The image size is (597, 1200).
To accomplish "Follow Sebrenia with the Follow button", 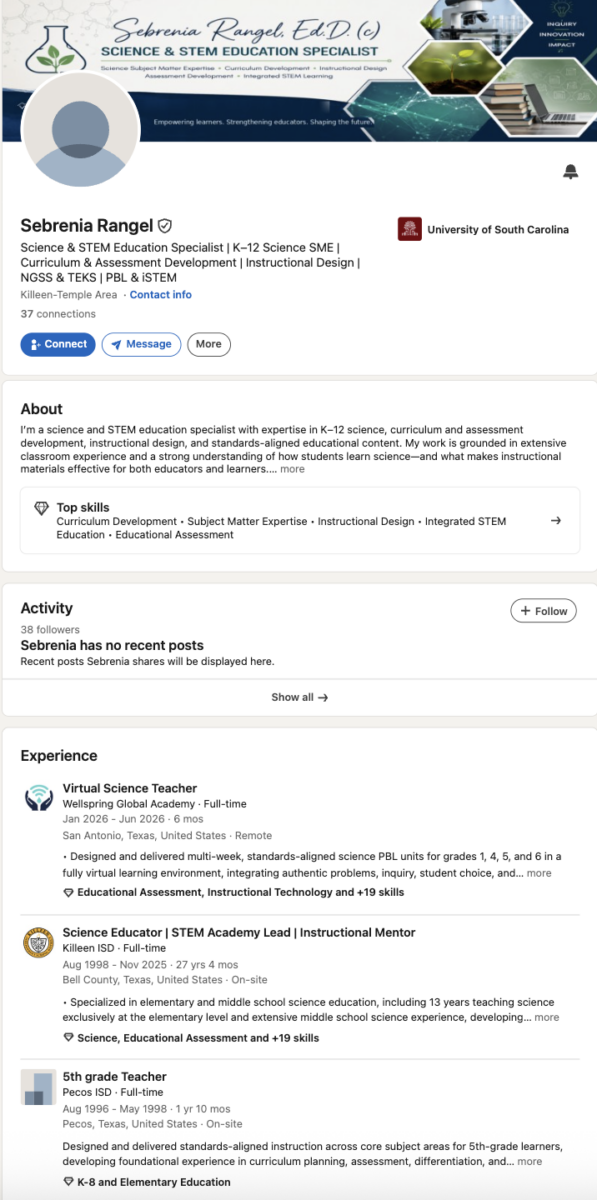I will pyautogui.click(x=543, y=611).
